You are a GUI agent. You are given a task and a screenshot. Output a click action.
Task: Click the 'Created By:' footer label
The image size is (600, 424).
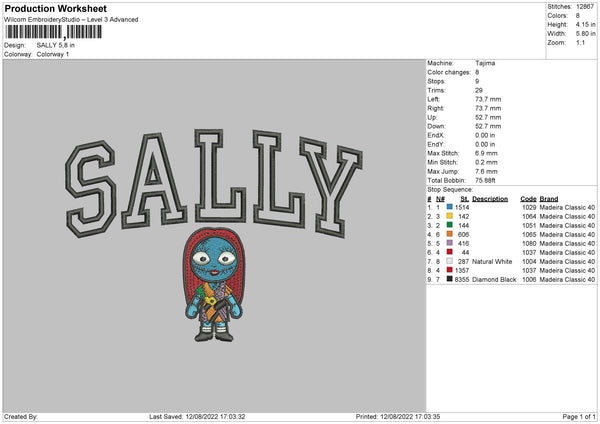point(21,416)
